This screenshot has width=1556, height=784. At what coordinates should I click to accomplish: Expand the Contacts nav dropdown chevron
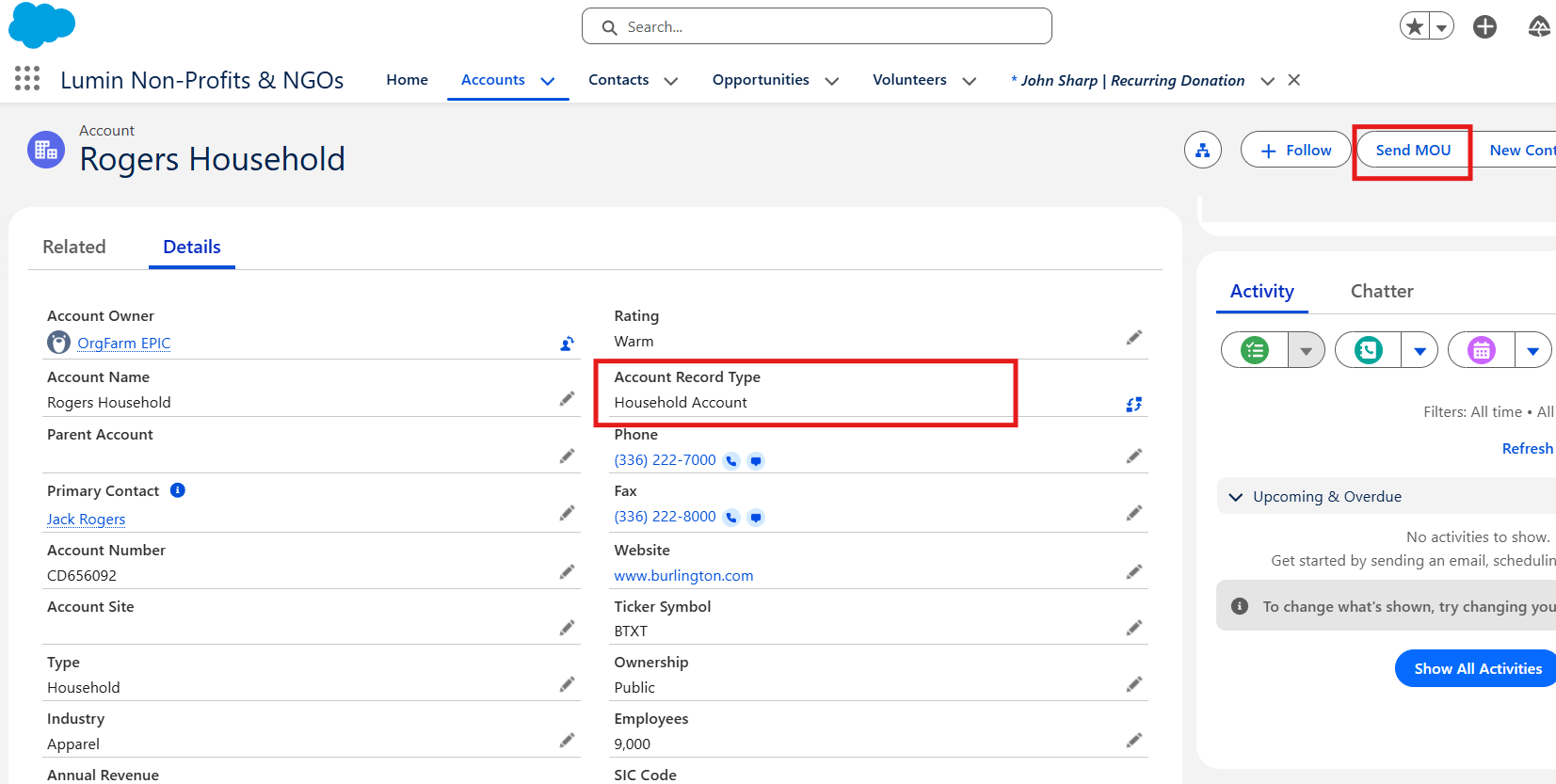tap(671, 81)
